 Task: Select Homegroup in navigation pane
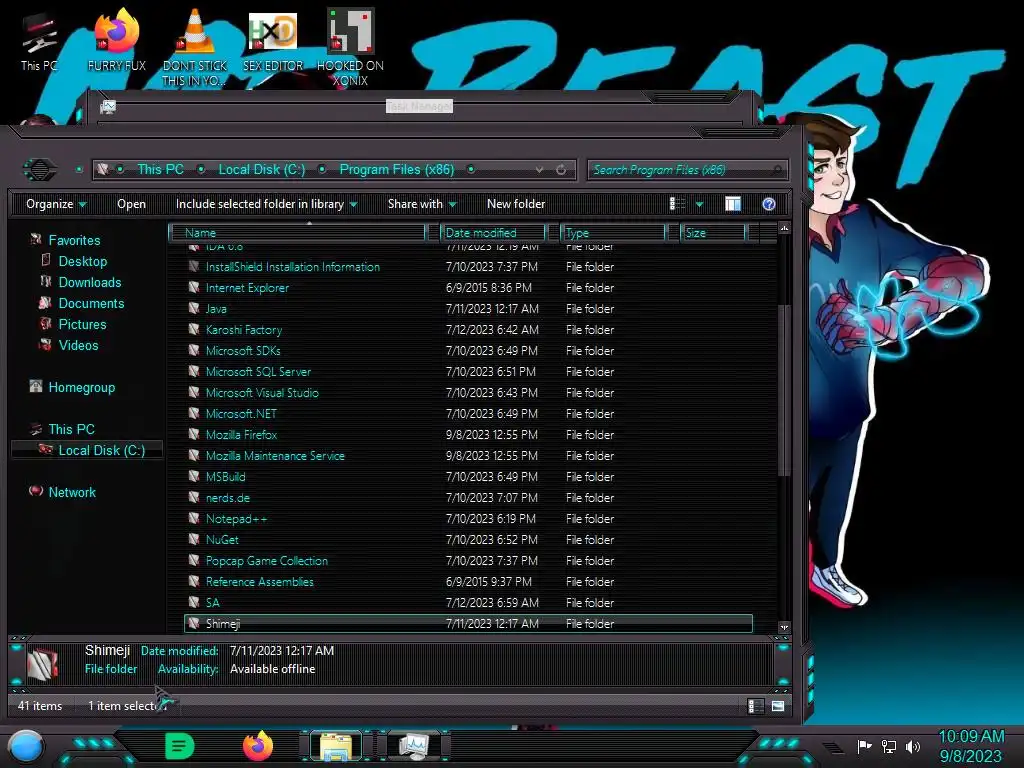[81, 387]
